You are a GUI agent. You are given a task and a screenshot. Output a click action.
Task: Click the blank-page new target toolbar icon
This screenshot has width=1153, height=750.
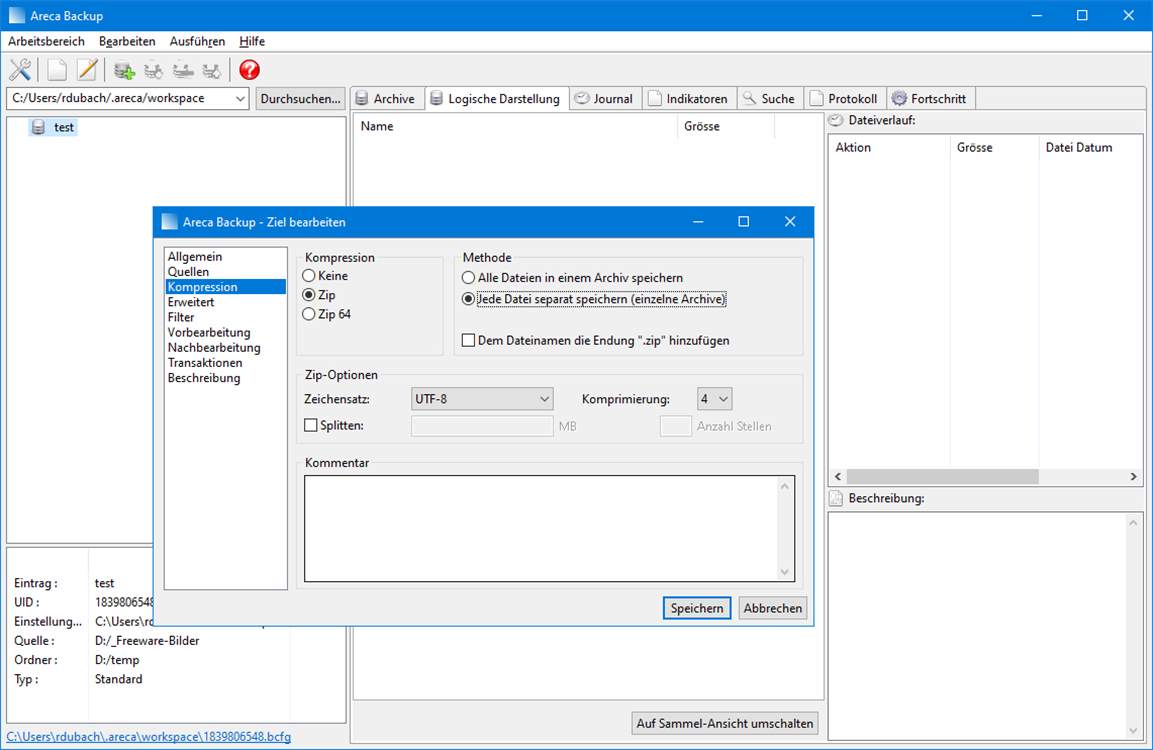(57, 70)
